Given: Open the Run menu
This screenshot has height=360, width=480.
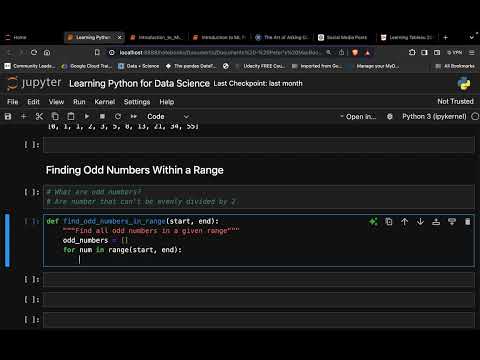Looking at the screenshot, I should pos(79,102).
